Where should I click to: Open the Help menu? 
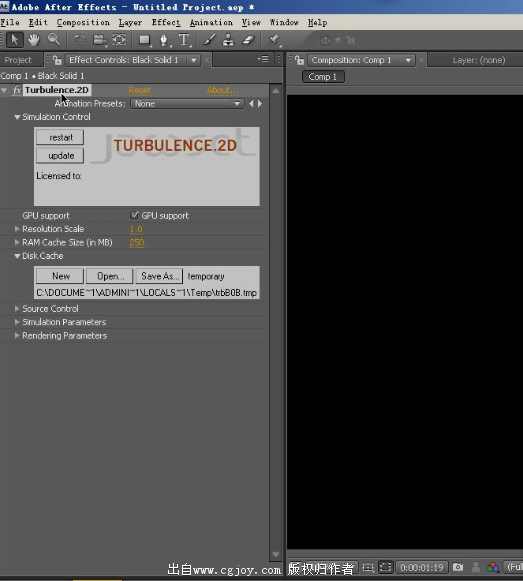click(x=317, y=22)
